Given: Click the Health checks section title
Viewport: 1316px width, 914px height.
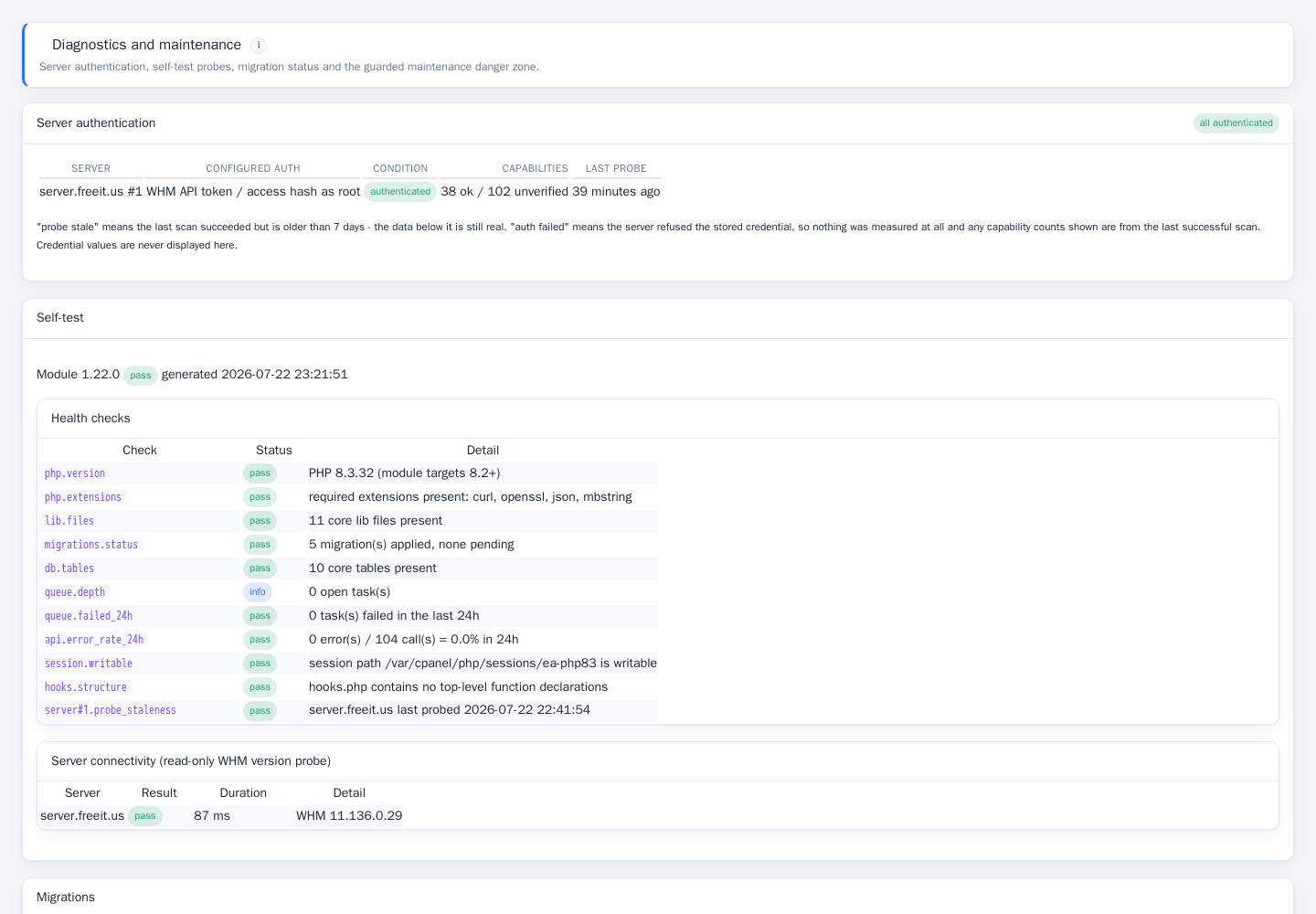Looking at the screenshot, I should coord(90,419).
